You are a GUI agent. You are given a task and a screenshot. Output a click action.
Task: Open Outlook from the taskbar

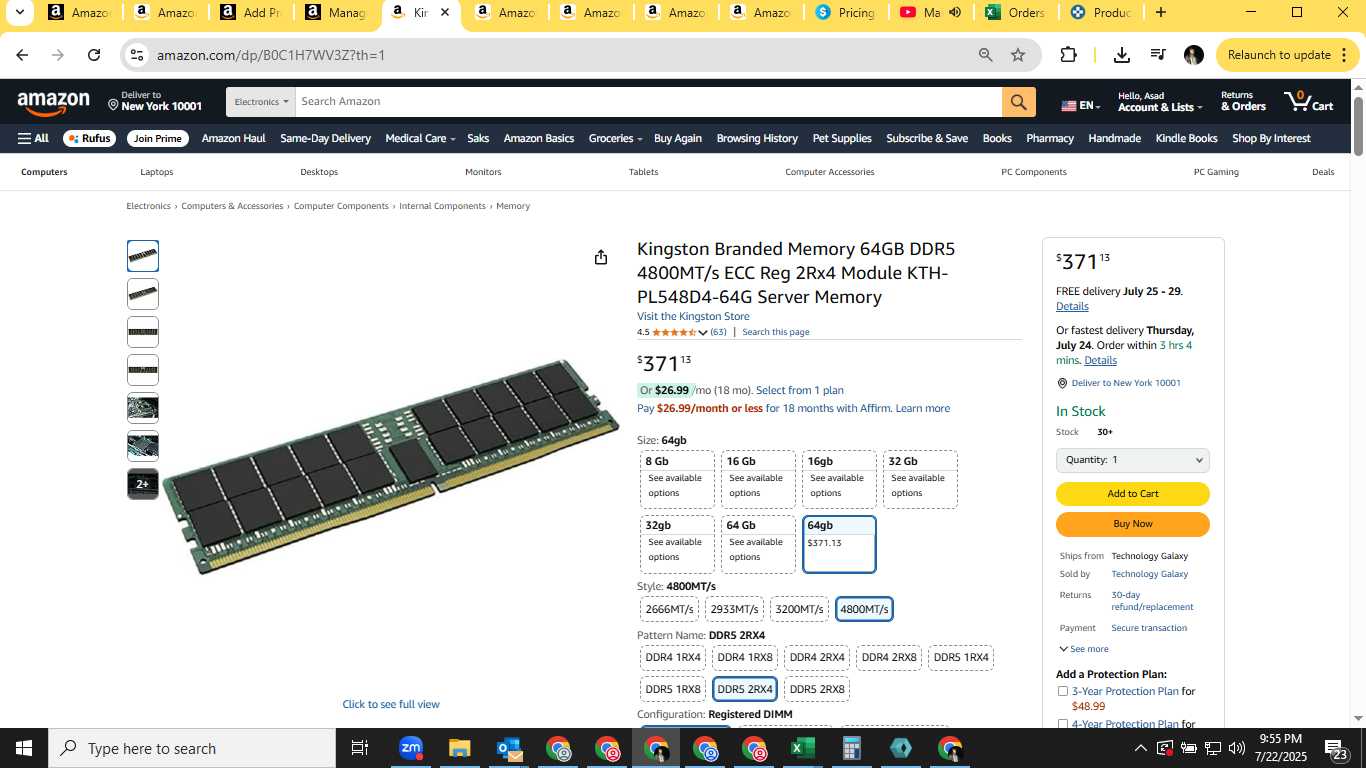[509, 748]
